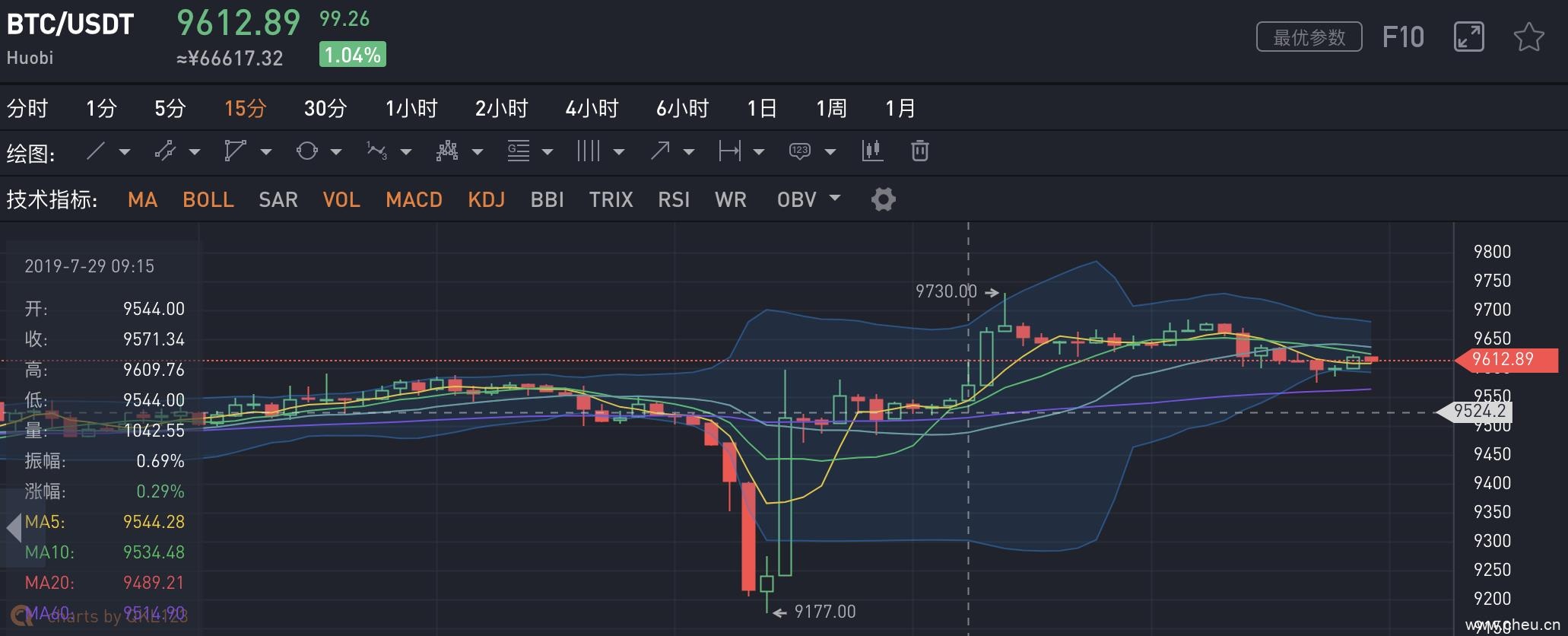
Task: Enable the SAR indicator
Action: (278, 199)
